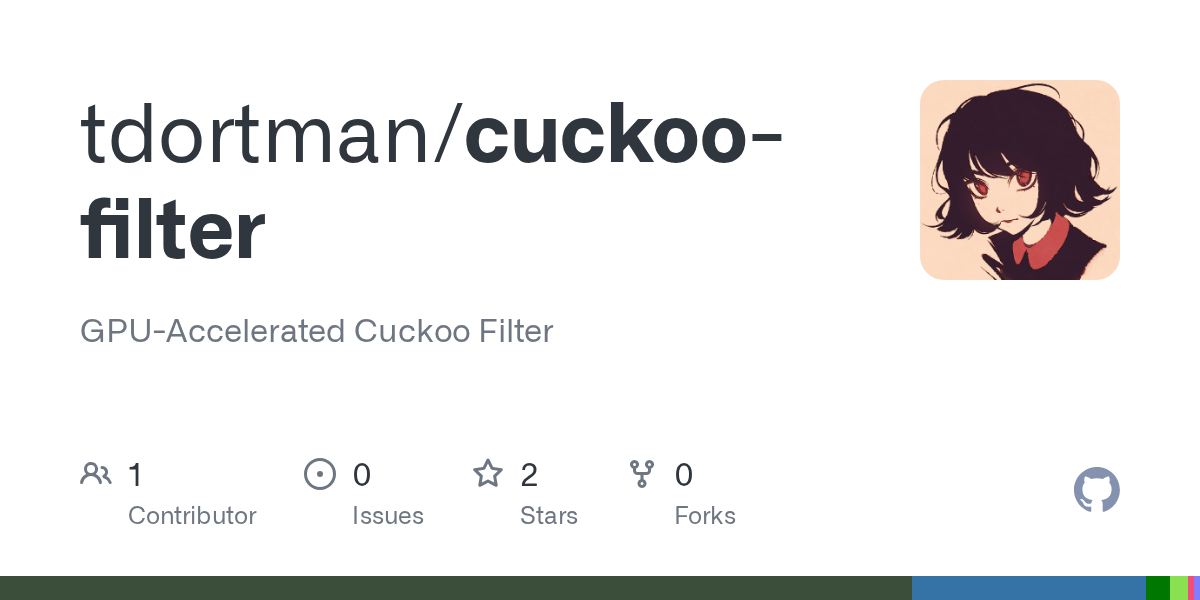Click the forks count number 0
This screenshot has width=1200, height=600.
(684, 475)
